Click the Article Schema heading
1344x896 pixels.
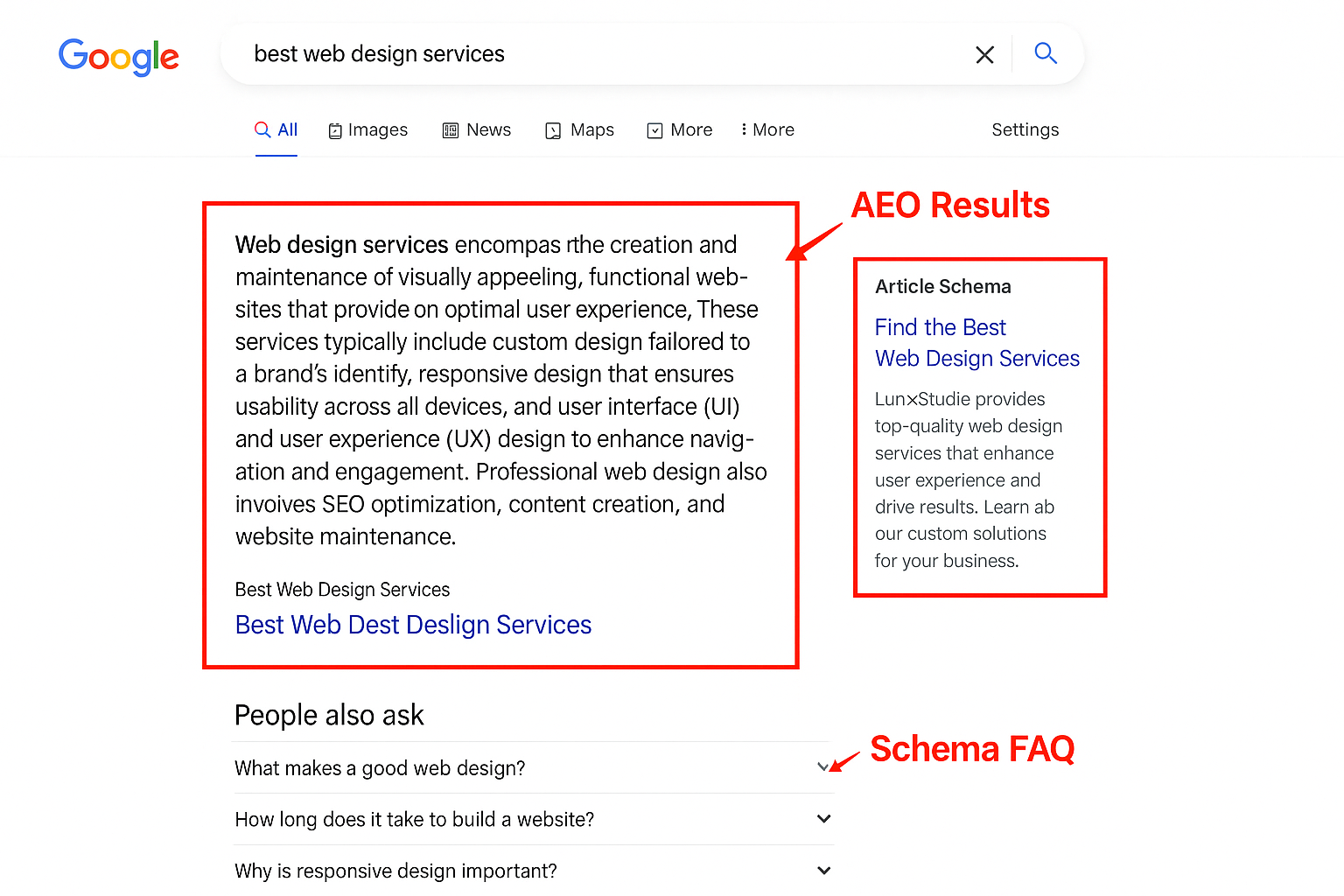[x=943, y=286]
